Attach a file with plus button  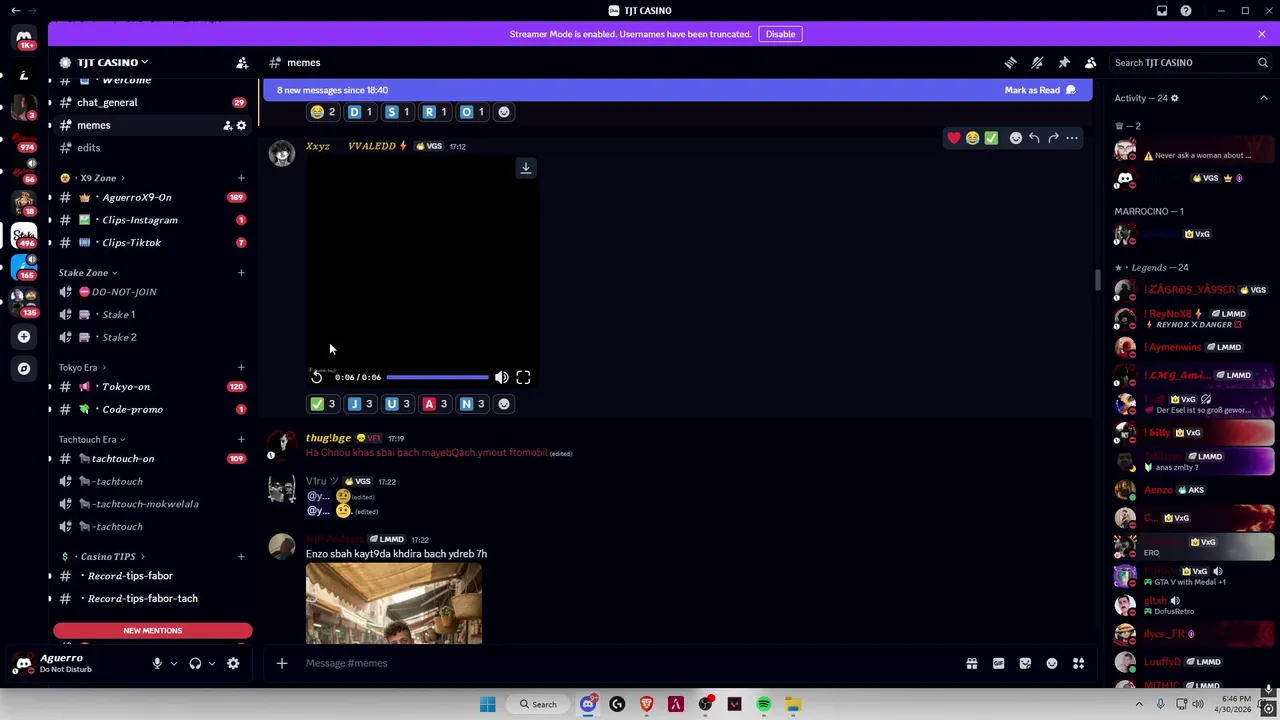(282, 663)
